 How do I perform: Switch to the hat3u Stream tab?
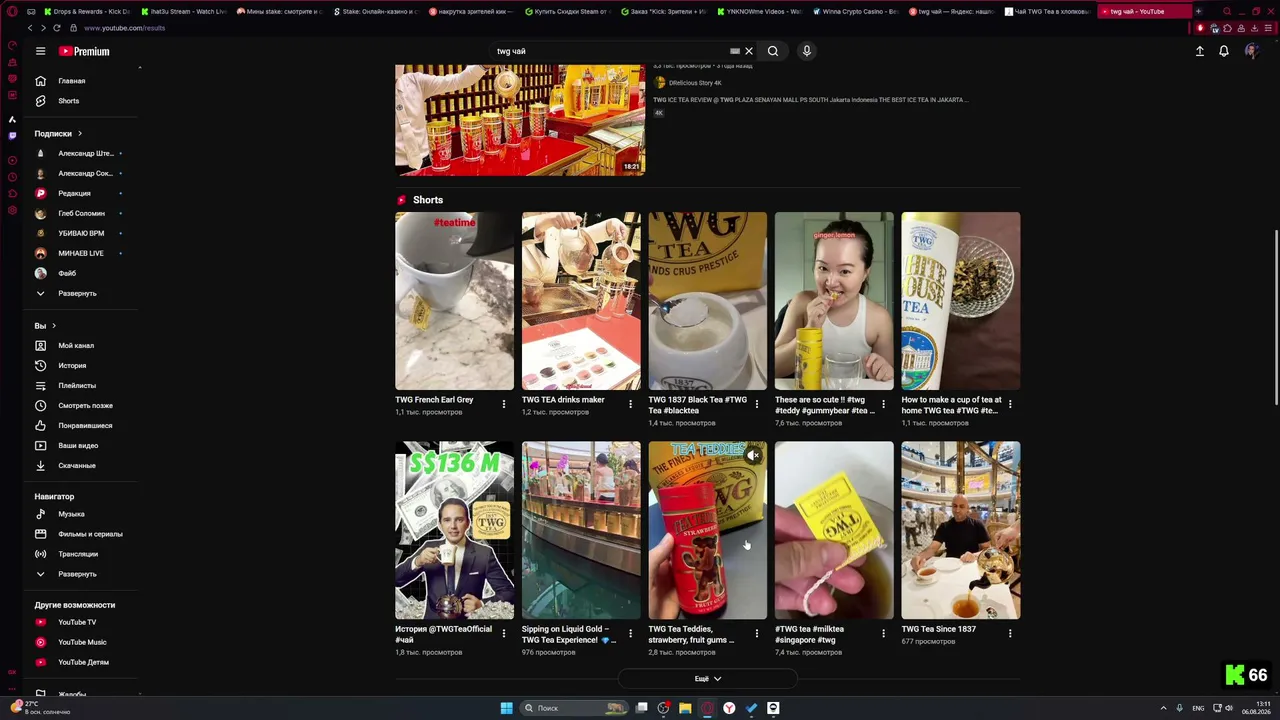point(184,11)
